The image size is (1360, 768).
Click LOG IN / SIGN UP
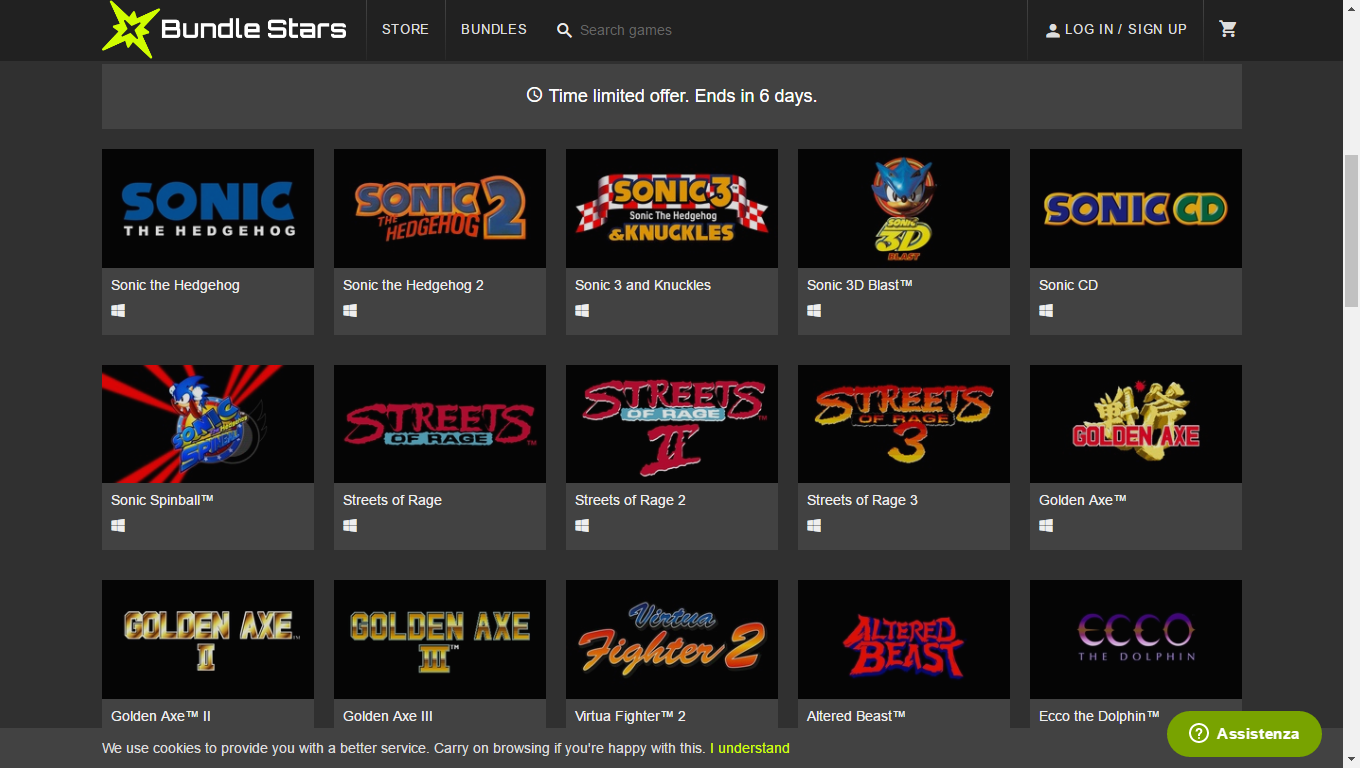pyautogui.click(x=1125, y=29)
